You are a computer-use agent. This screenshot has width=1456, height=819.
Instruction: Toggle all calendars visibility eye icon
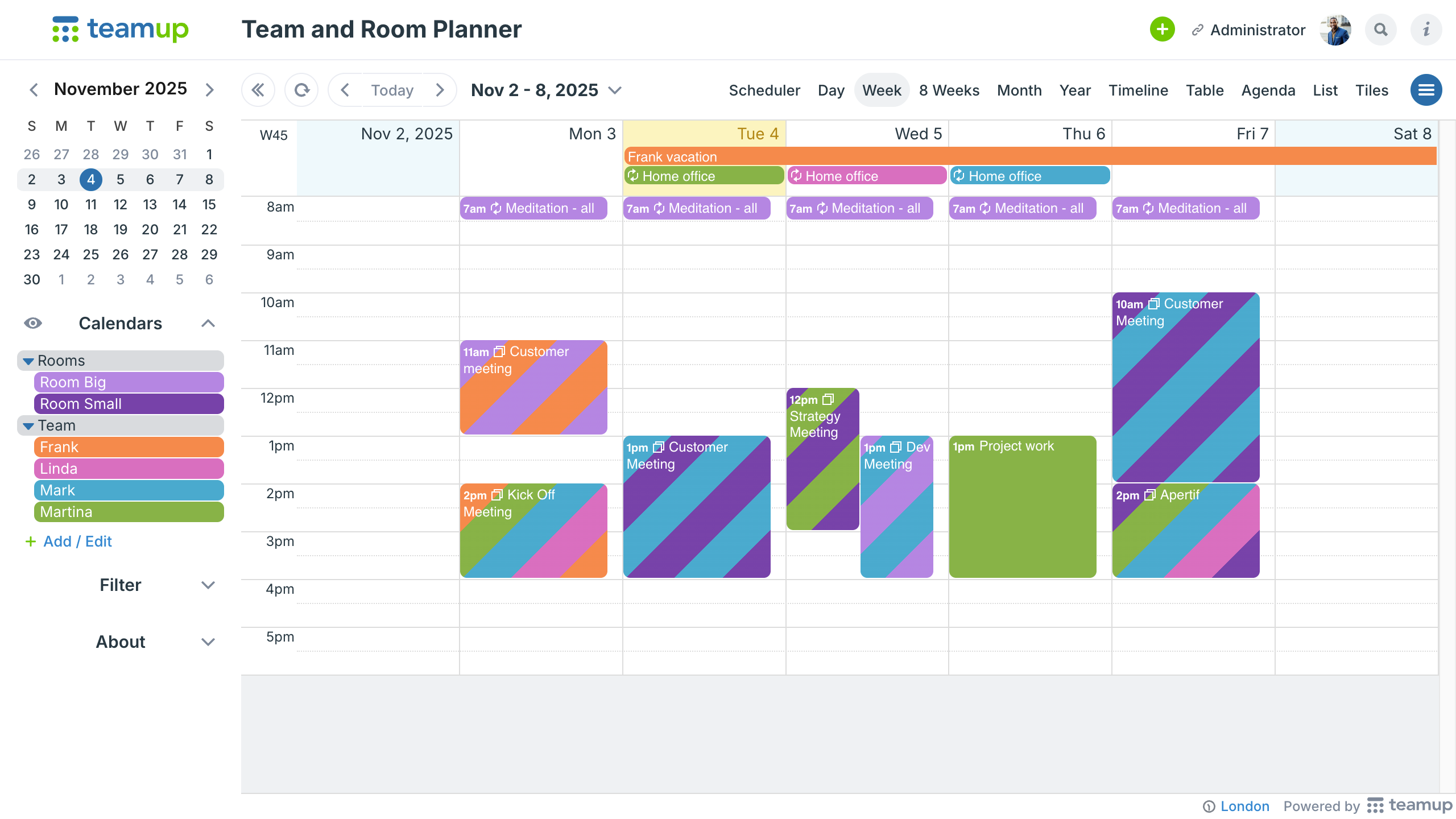coord(33,323)
